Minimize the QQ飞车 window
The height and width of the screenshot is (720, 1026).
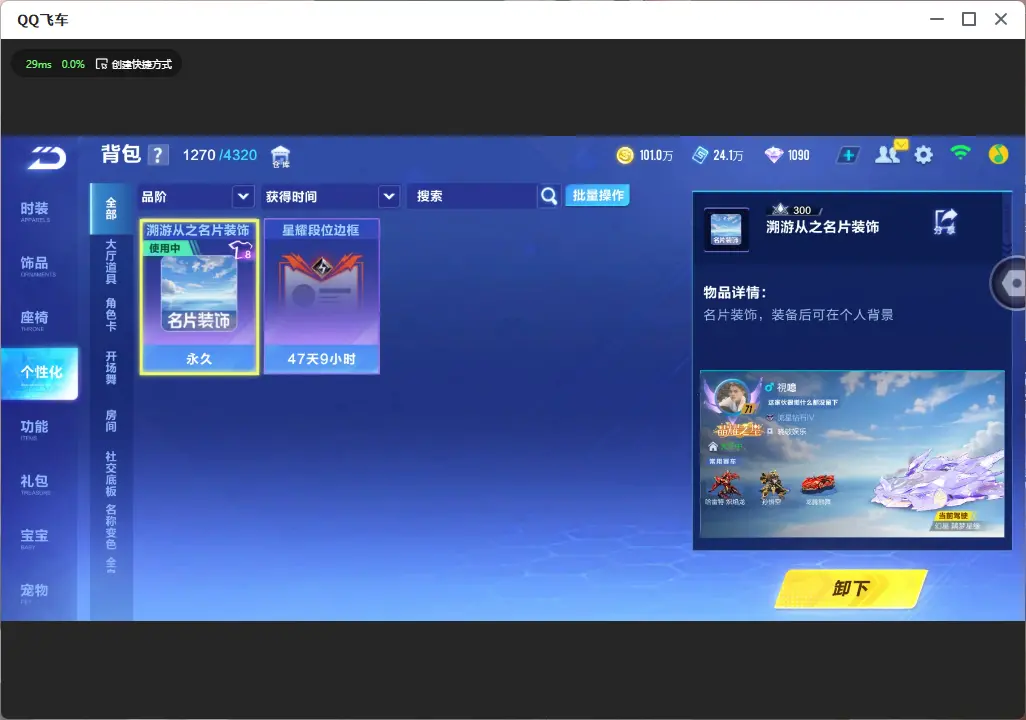click(x=937, y=20)
